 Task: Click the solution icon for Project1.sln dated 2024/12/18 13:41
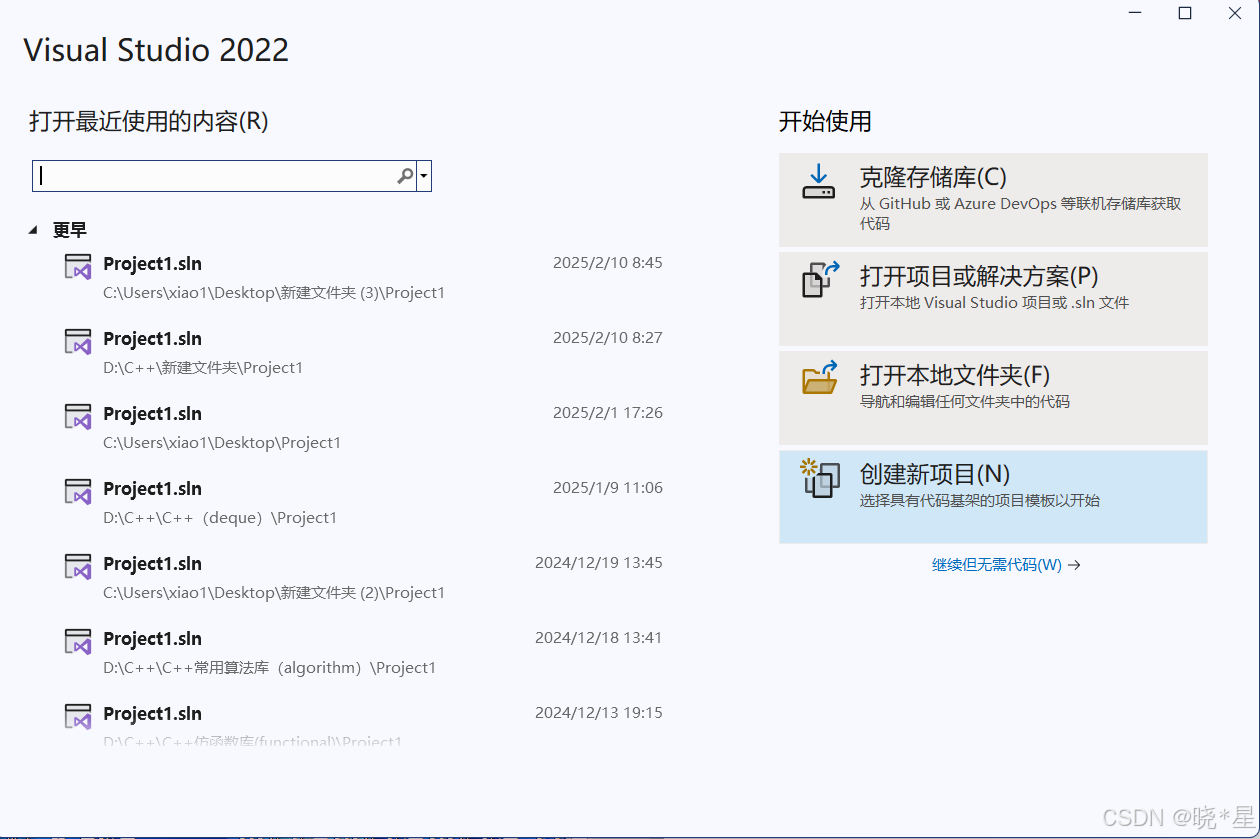point(78,641)
